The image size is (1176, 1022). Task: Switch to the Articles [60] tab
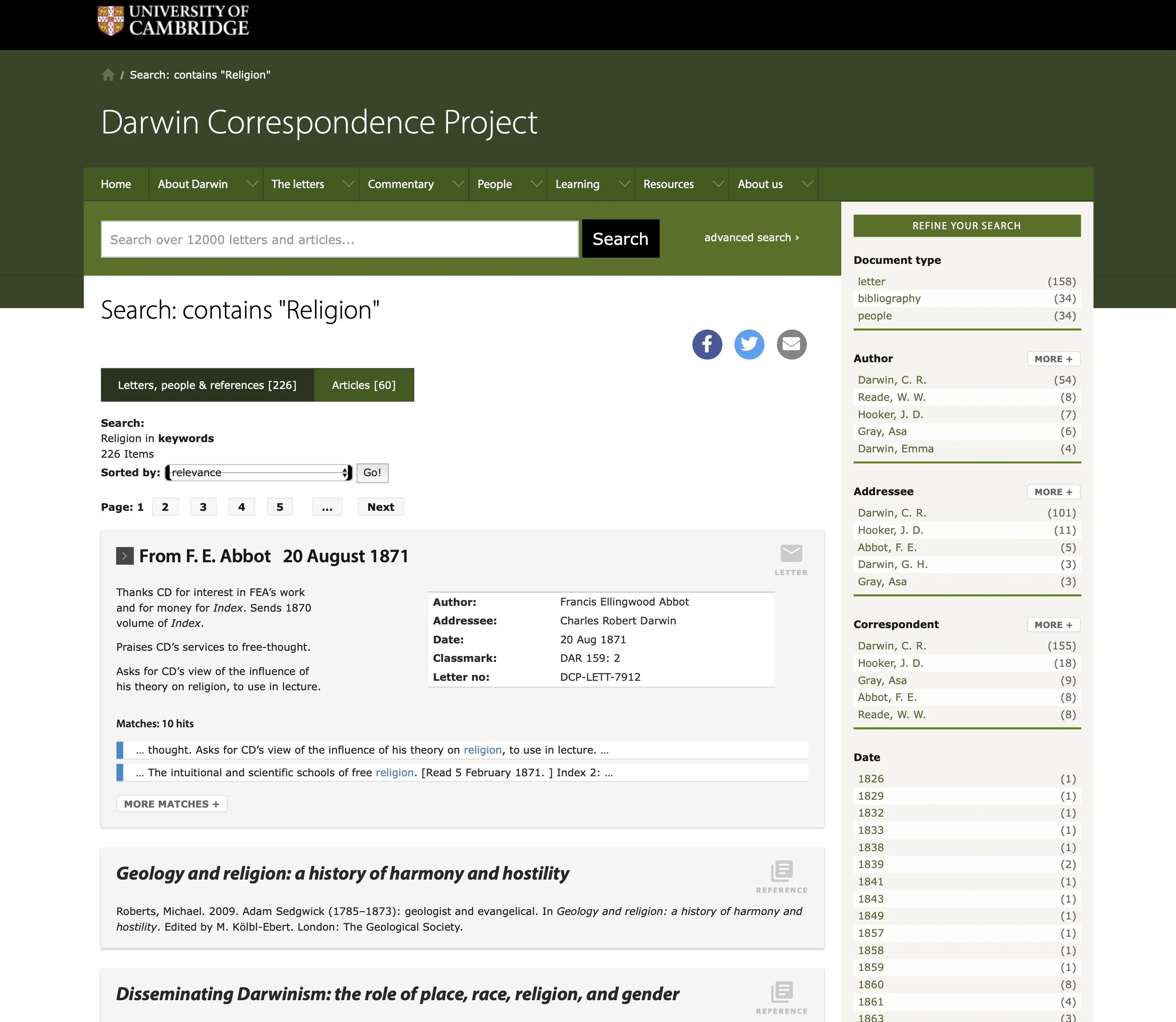[364, 385]
